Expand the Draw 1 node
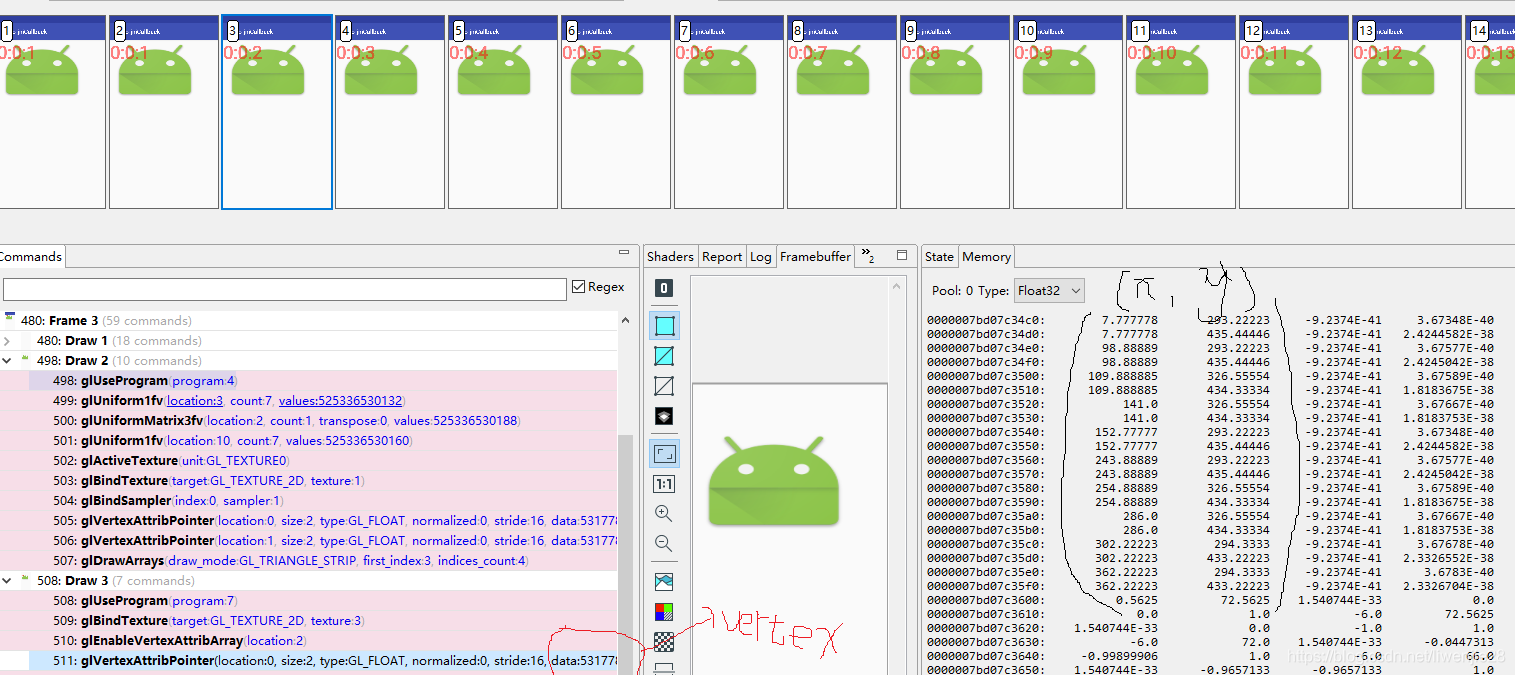This screenshot has height=675, width=1515. (9, 341)
